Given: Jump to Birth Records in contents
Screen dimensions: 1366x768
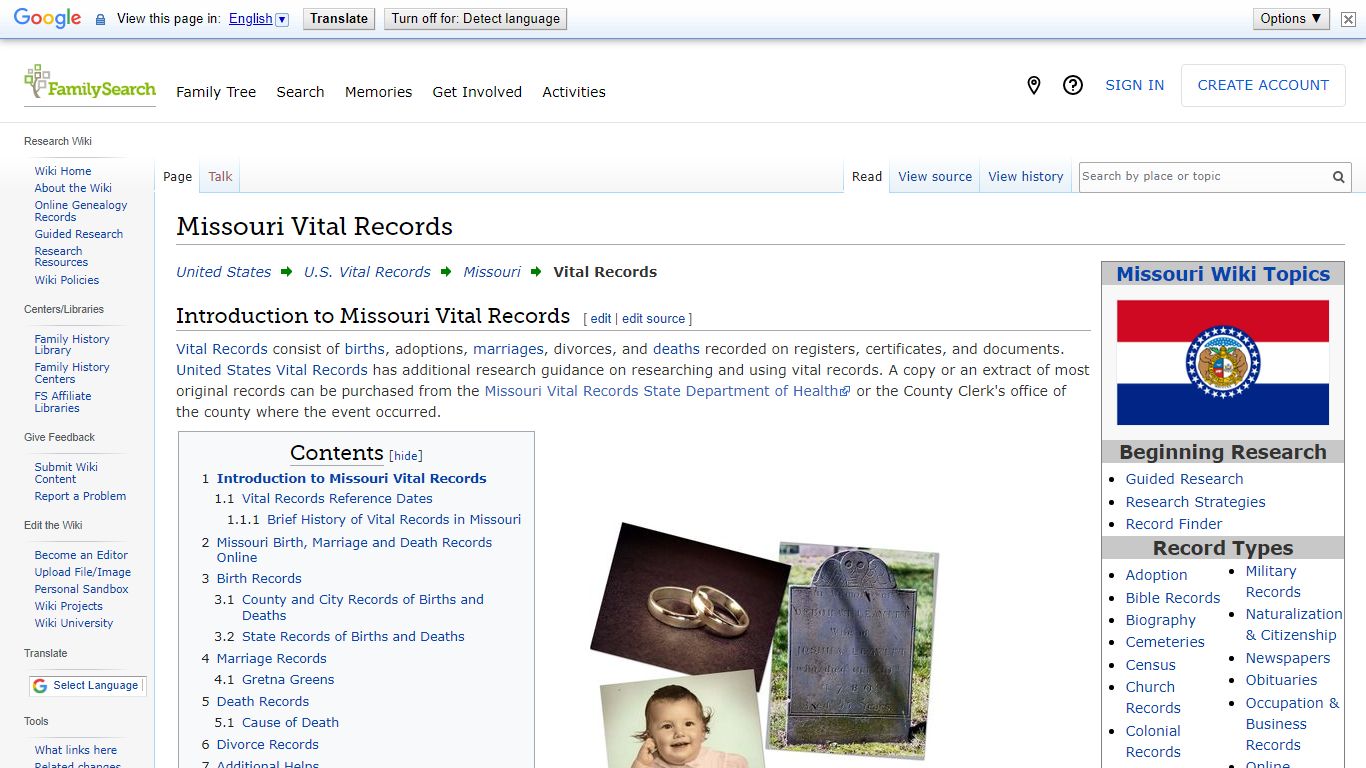Looking at the screenshot, I should coord(259,578).
